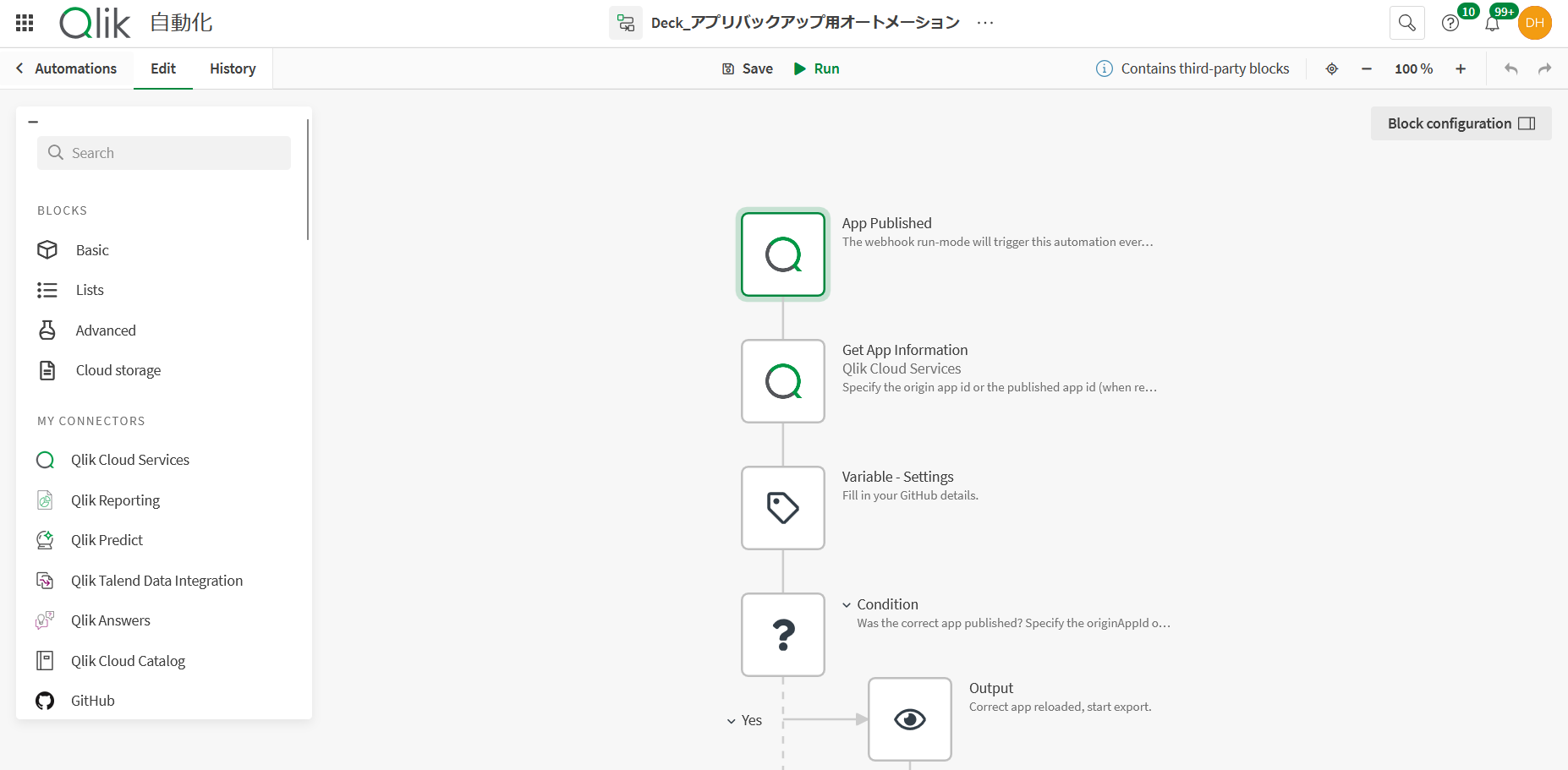
Task: Click the Qlik Talend Data Integration connector
Action: pyautogui.click(x=156, y=580)
